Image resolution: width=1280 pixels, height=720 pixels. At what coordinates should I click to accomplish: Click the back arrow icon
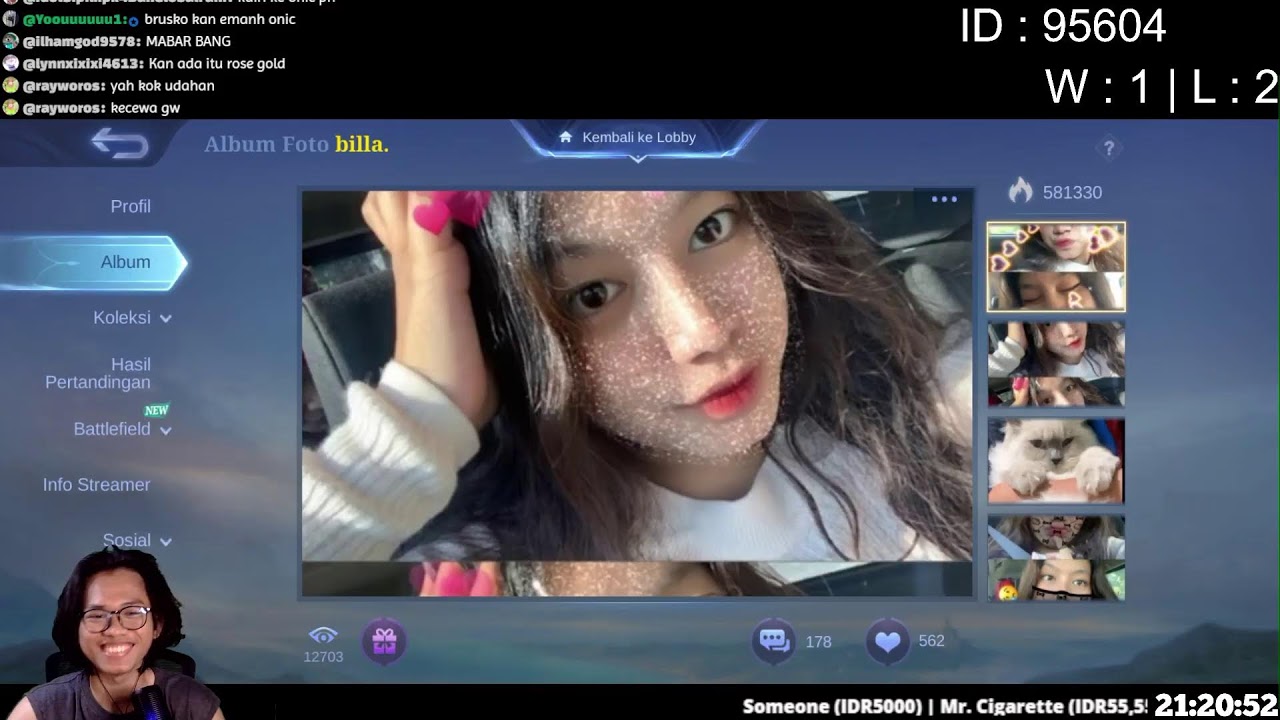click(120, 145)
